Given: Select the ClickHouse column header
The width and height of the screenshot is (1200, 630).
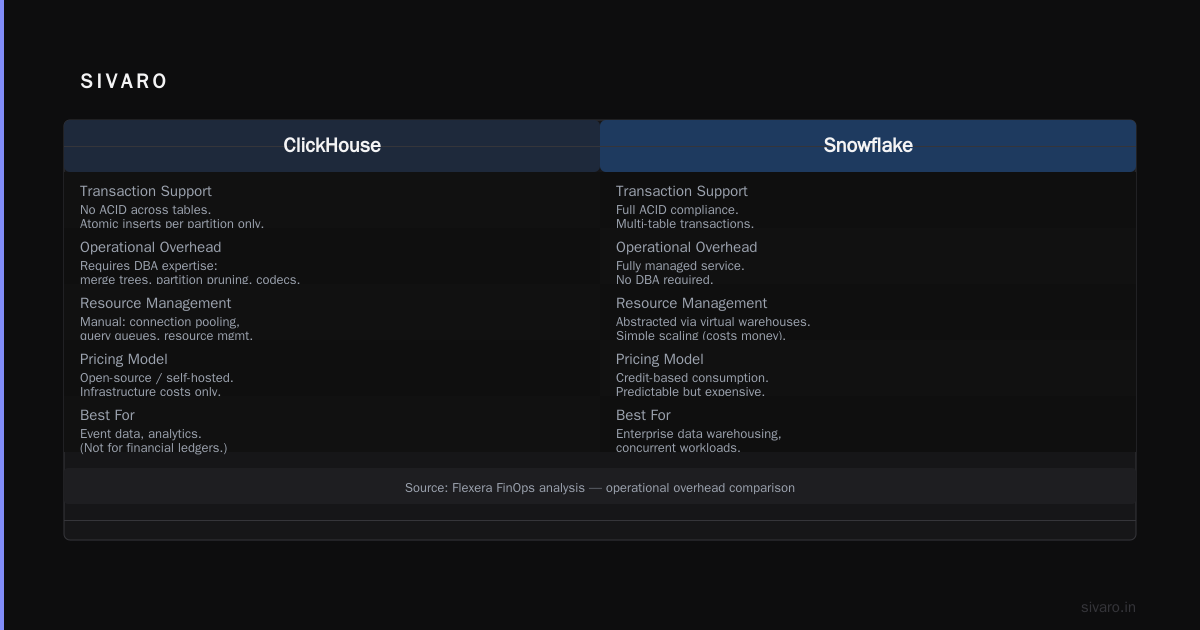Looking at the screenshot, I should pos(332,146).
